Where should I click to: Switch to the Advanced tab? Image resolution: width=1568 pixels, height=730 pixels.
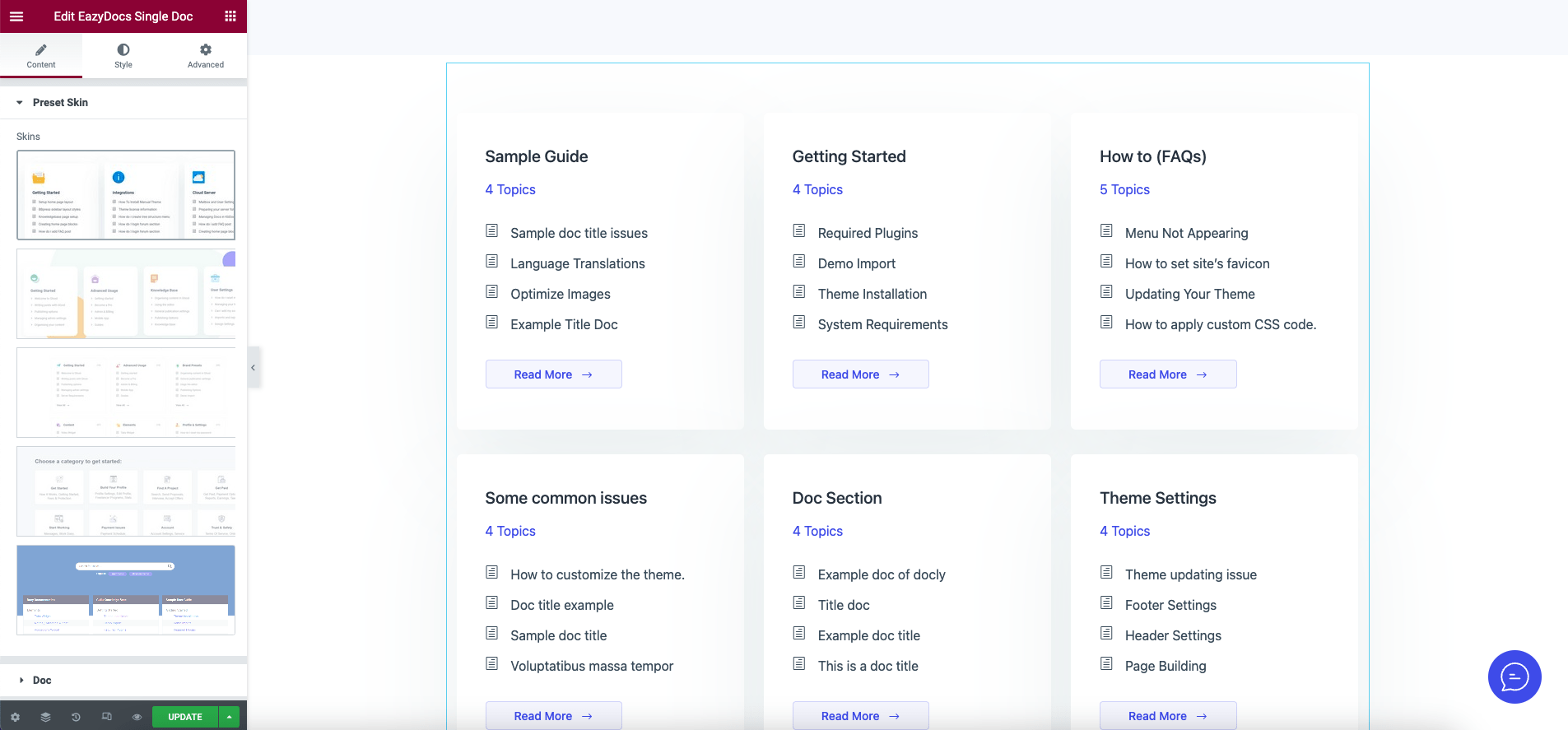tap(206, 56)
